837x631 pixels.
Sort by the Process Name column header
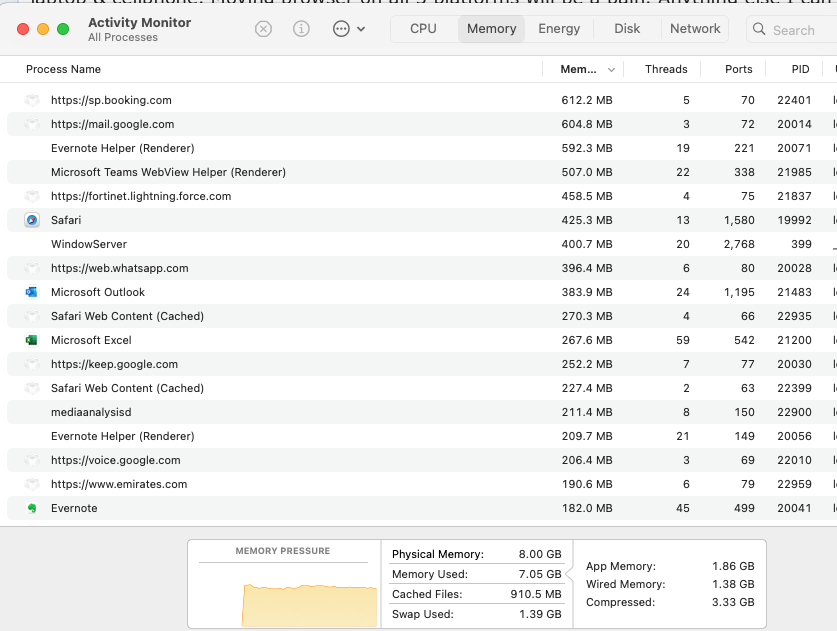click(x=64, y=69)
